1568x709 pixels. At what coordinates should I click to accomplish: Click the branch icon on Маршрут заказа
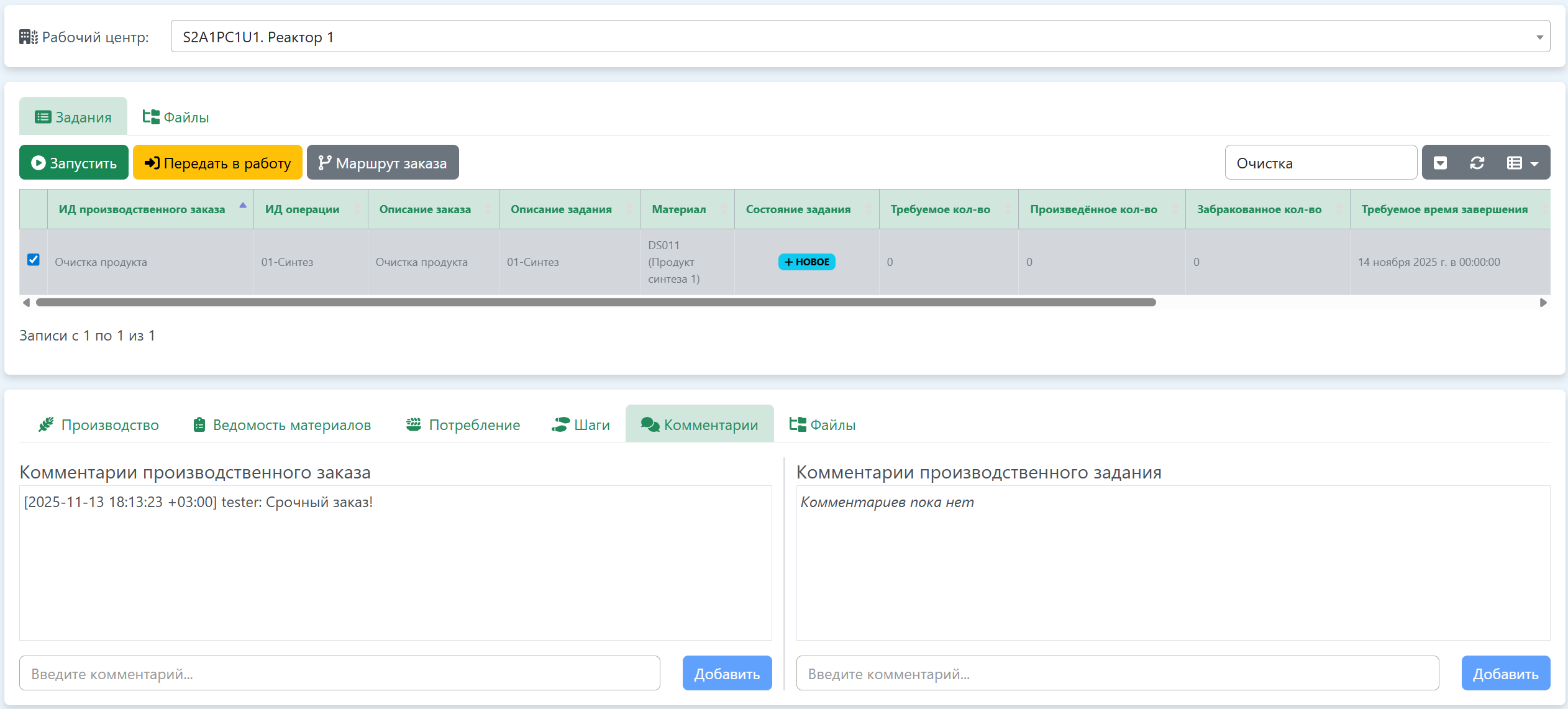pyautogui.click(x=324, y=163)
